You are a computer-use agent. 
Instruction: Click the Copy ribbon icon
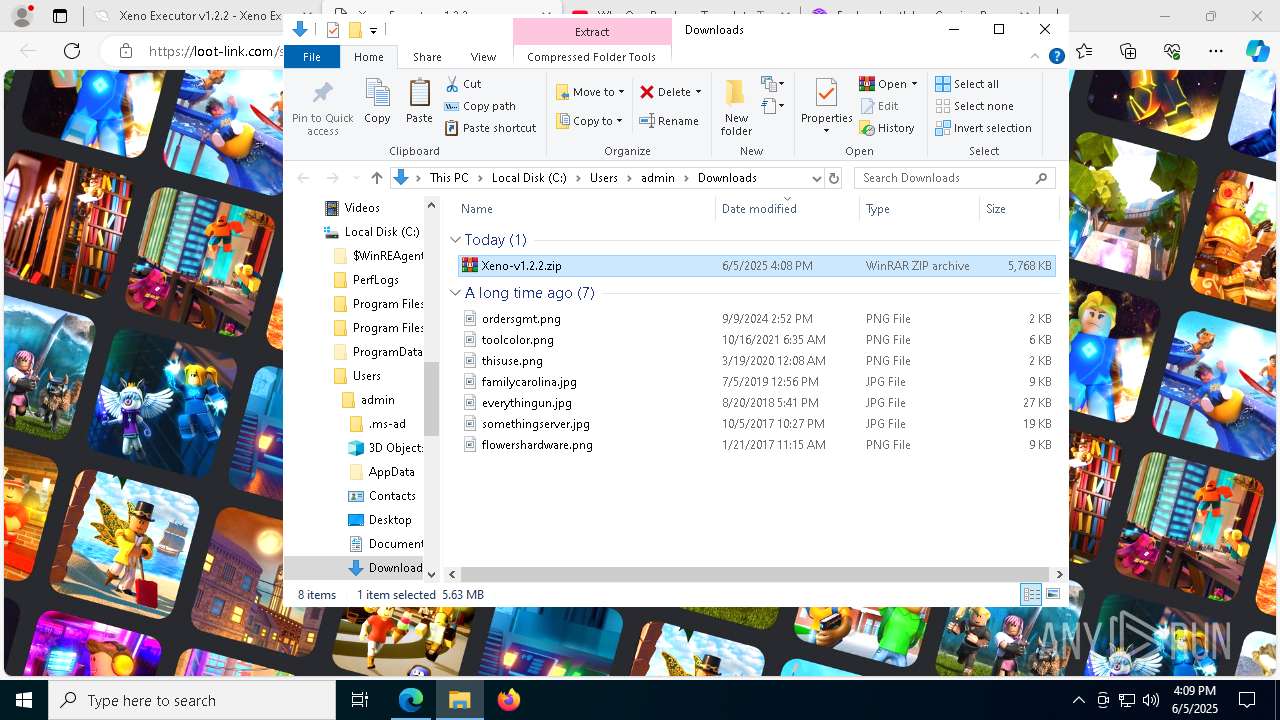[x=377, y=101]
